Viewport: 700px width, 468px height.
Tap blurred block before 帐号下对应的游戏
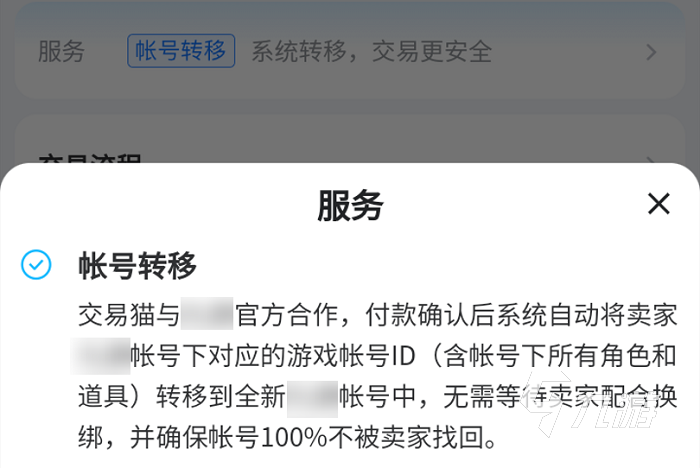[x=100, y=356]
